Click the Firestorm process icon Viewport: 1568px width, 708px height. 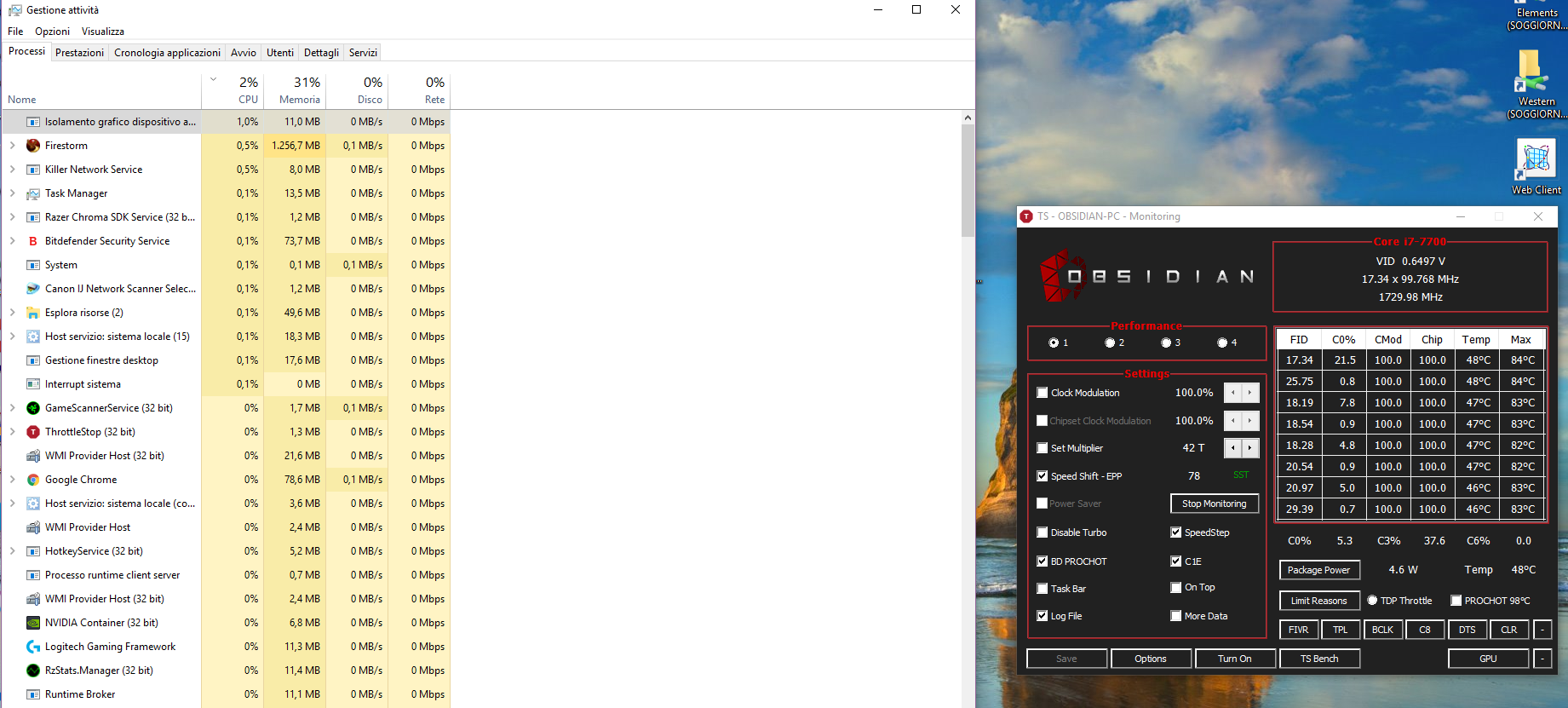tap(33, 146)
